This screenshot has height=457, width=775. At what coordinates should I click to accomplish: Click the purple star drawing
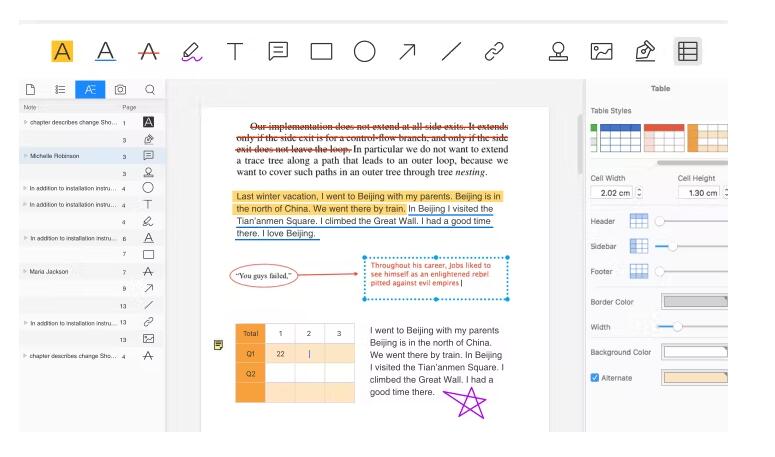[466, 402]
